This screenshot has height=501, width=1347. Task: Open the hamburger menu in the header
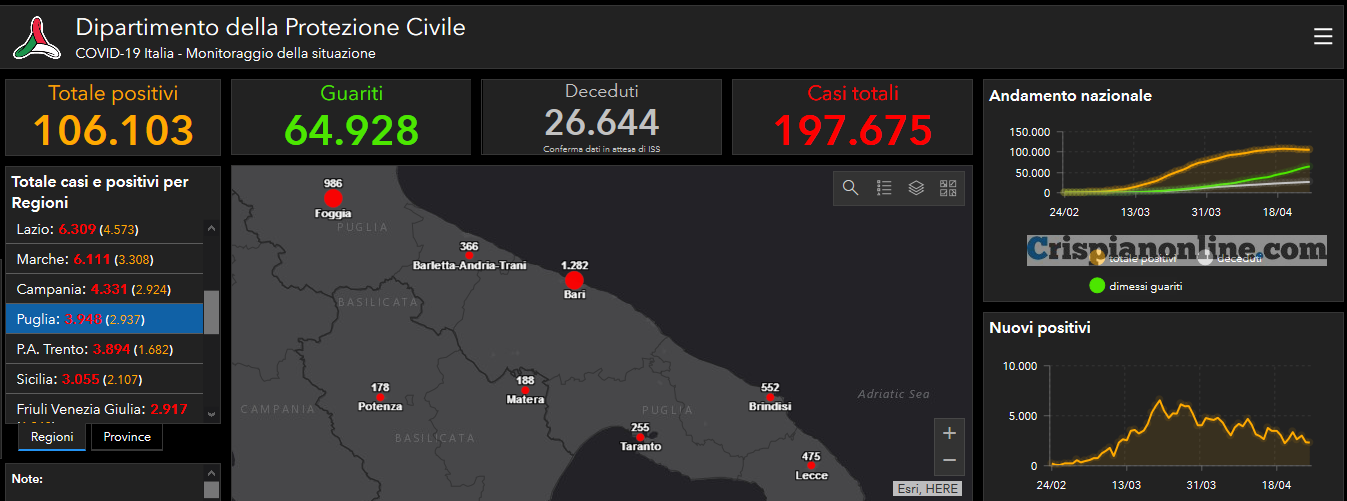click(1322, 37)
